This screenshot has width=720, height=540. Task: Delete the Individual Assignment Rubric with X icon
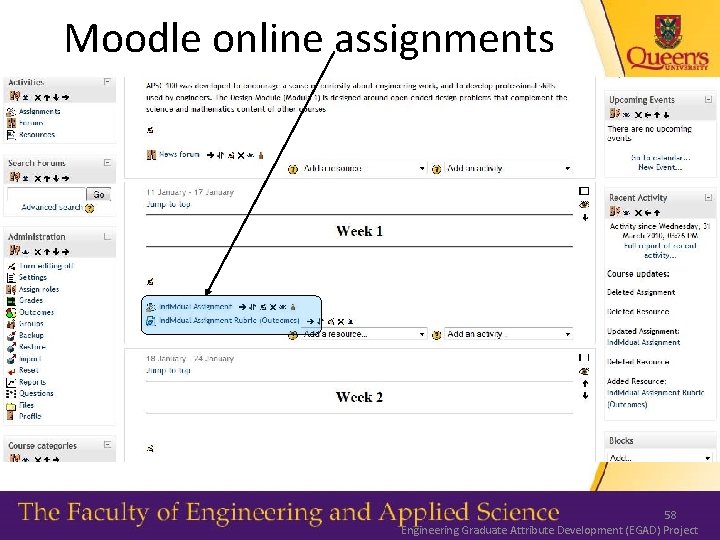(341, 321)
